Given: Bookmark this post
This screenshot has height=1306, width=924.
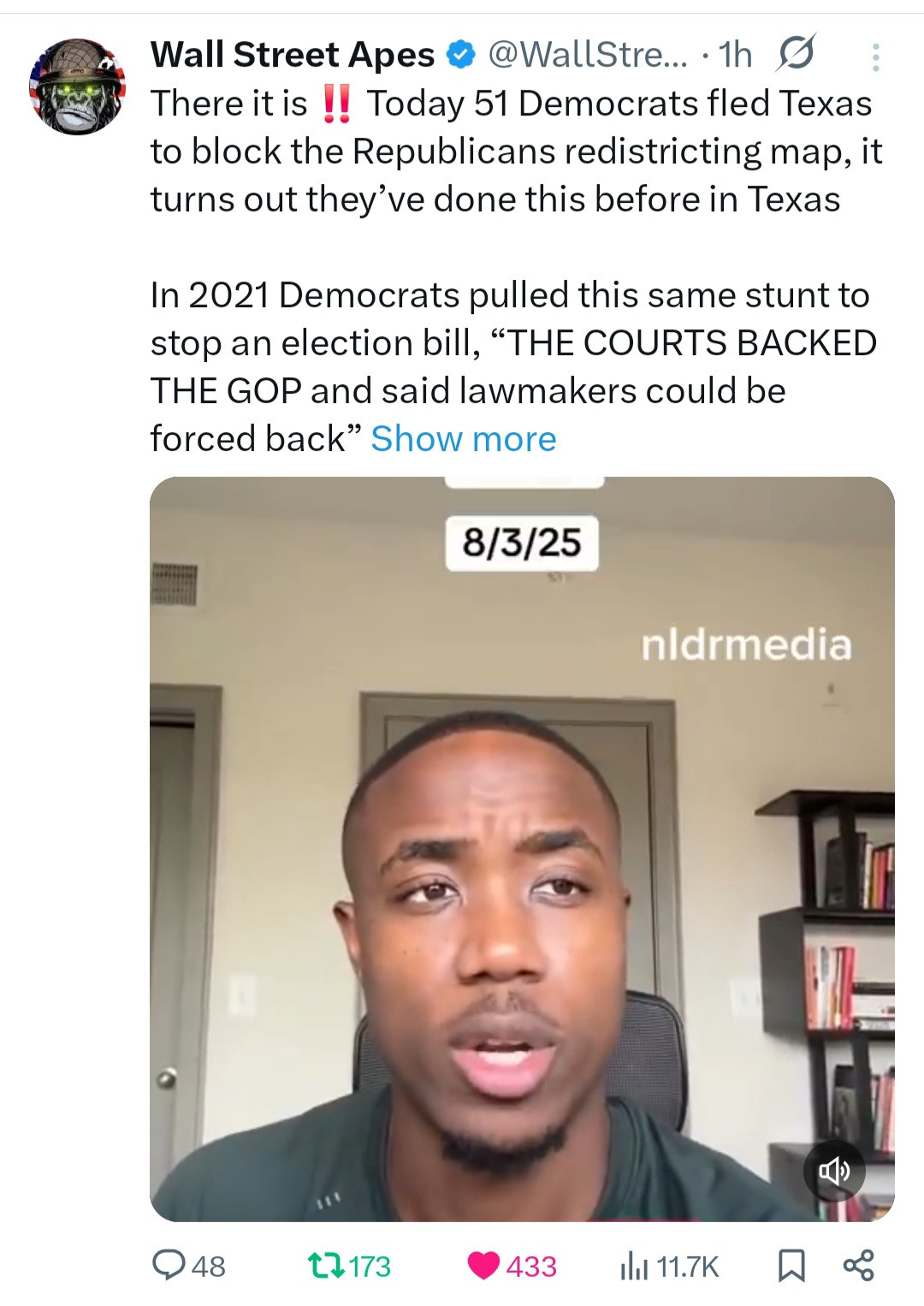Looking at the screenshot, I should (791, 1266).
